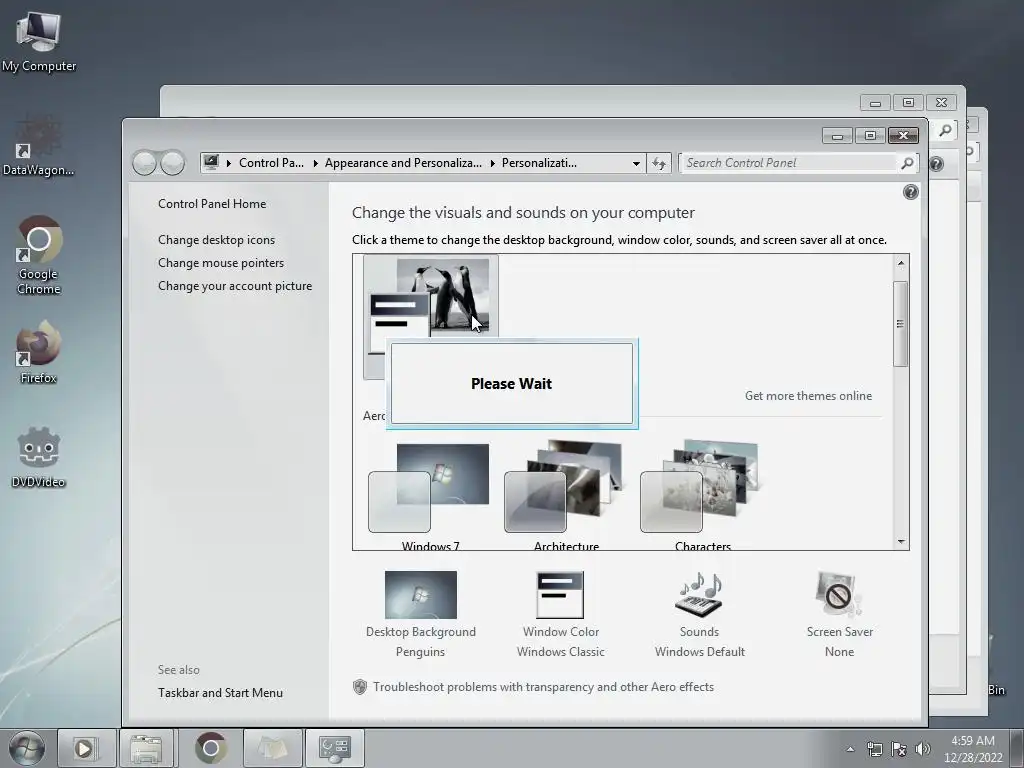Show hidden tray icons arrow
1024x768 pixels.
(850, 749)
